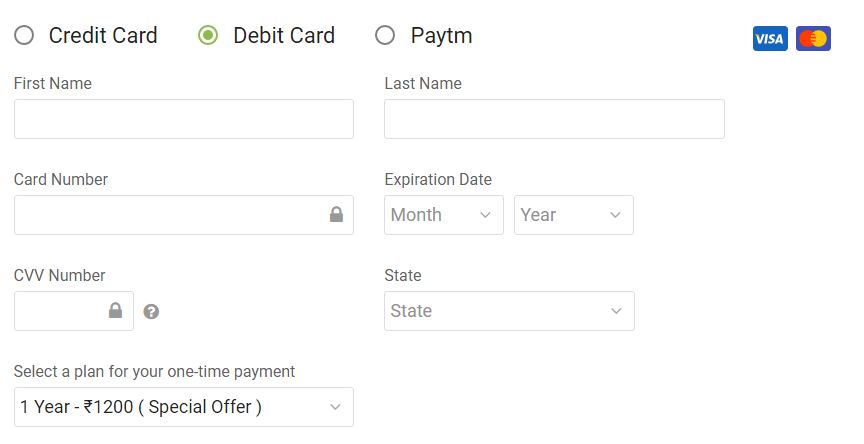
Task: Focus the First Name input field
Action: pos(183,119)
